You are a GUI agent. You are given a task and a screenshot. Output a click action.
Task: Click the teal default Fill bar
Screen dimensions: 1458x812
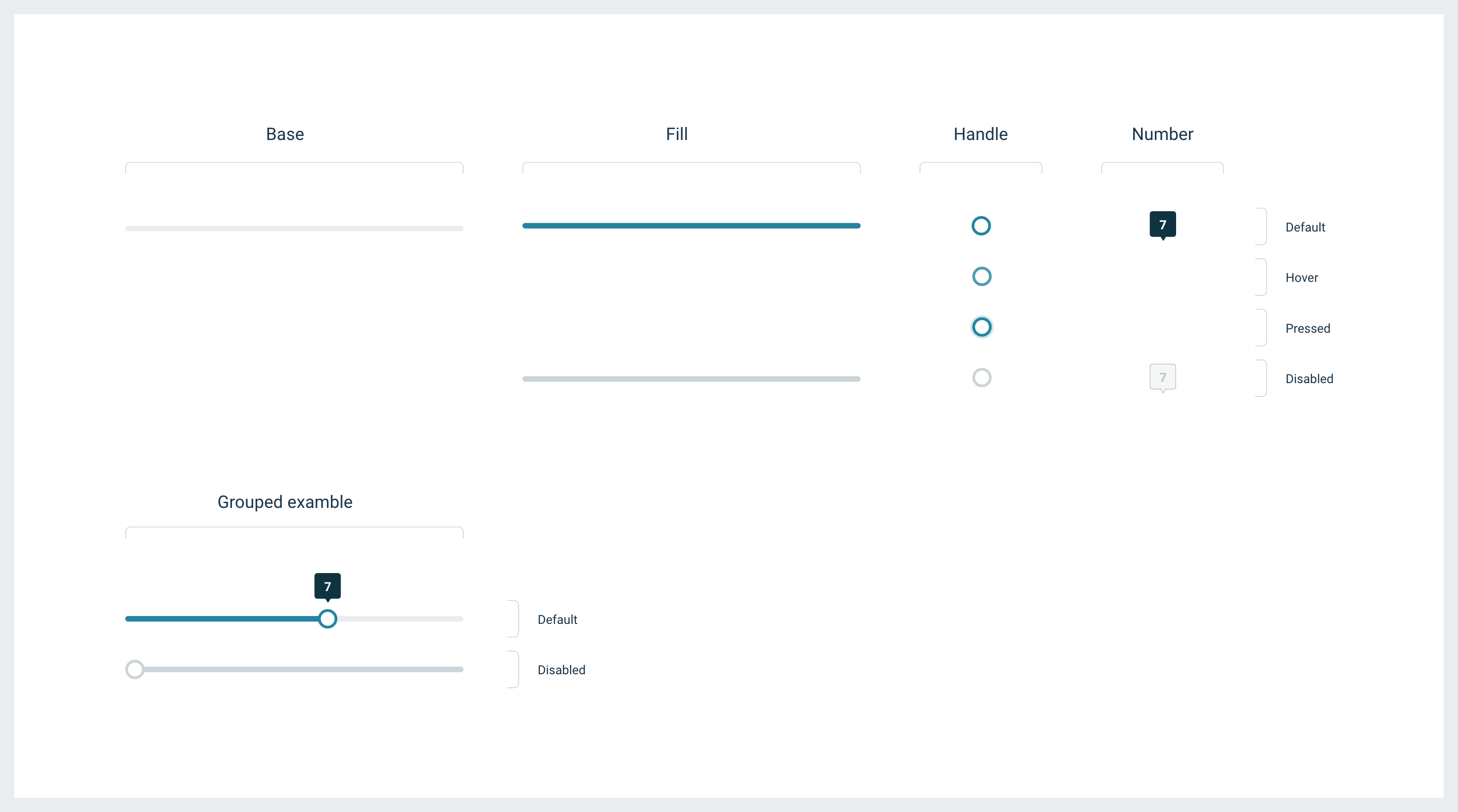(x=691, y=226)
